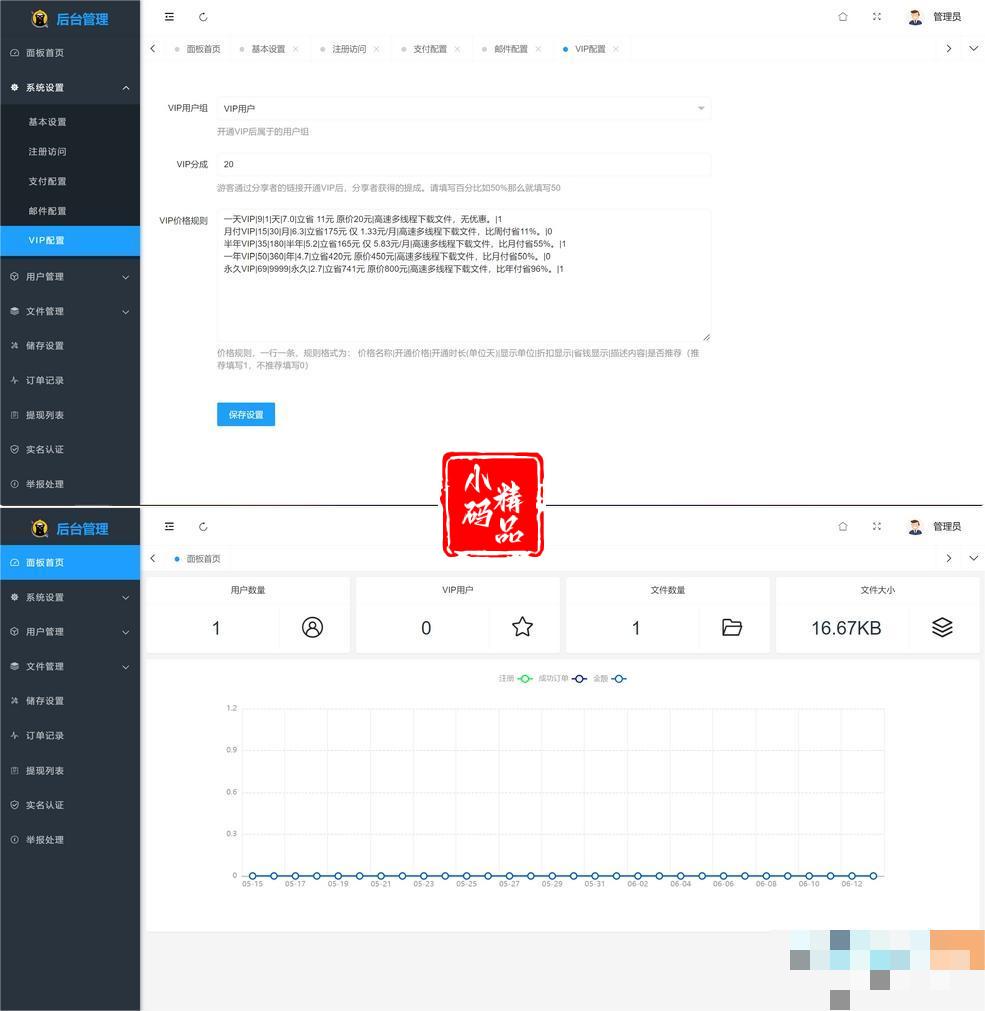The height and width of the screenshot is (1011, 985).
Task: Switch to 支付配置 tab
Action: pos(430,49)
